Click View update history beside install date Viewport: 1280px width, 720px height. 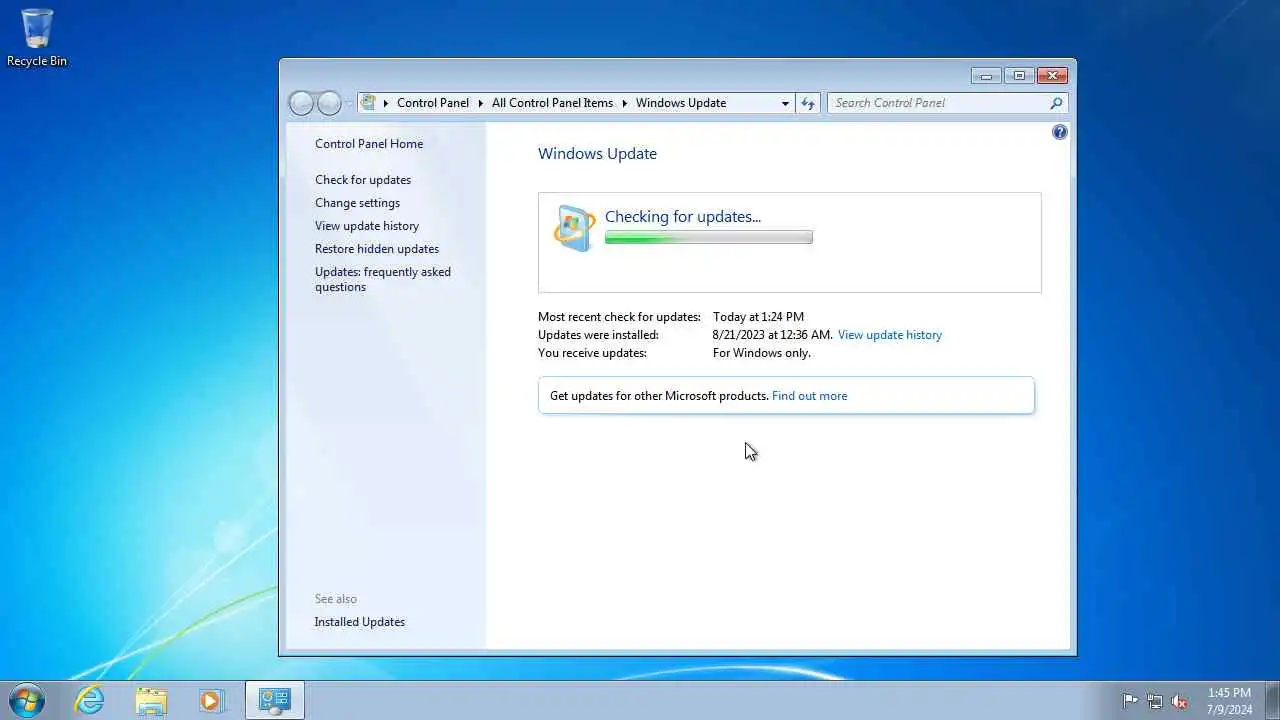(890, 335)
